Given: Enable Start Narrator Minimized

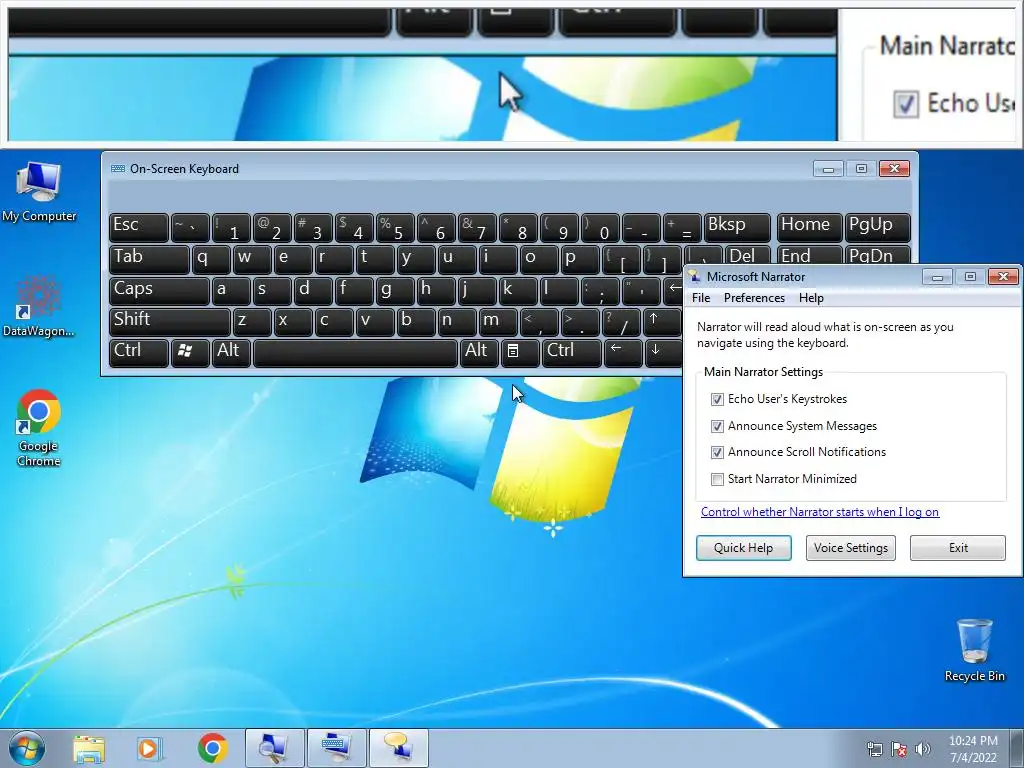Looking at the screenshot, I should coord(717,479).
